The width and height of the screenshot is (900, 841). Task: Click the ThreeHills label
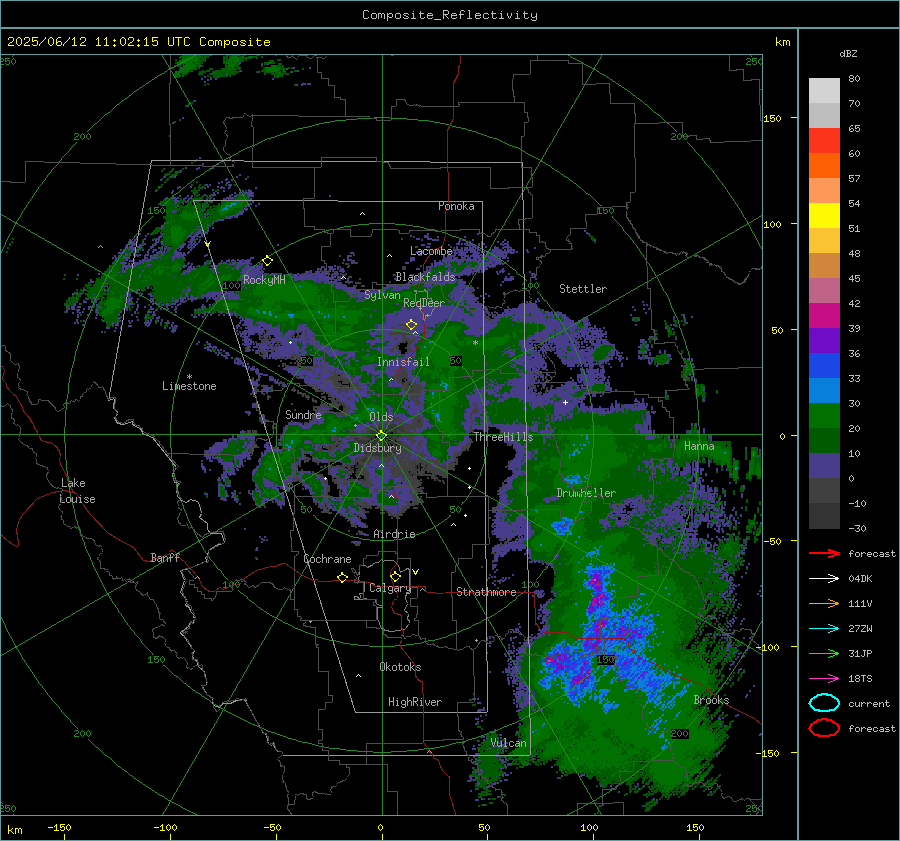[503, 437]
